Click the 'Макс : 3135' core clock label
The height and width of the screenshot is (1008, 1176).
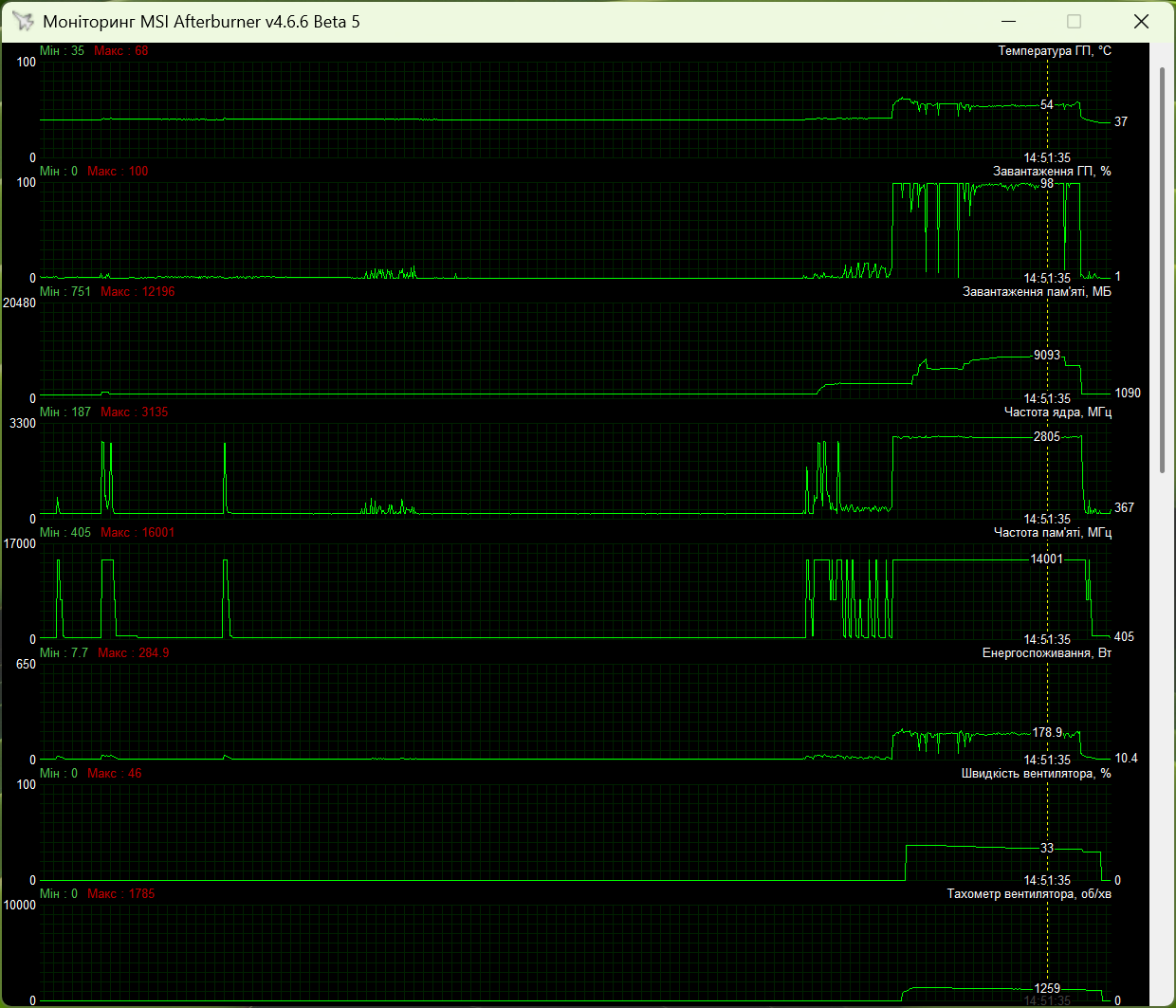(134, 412)
